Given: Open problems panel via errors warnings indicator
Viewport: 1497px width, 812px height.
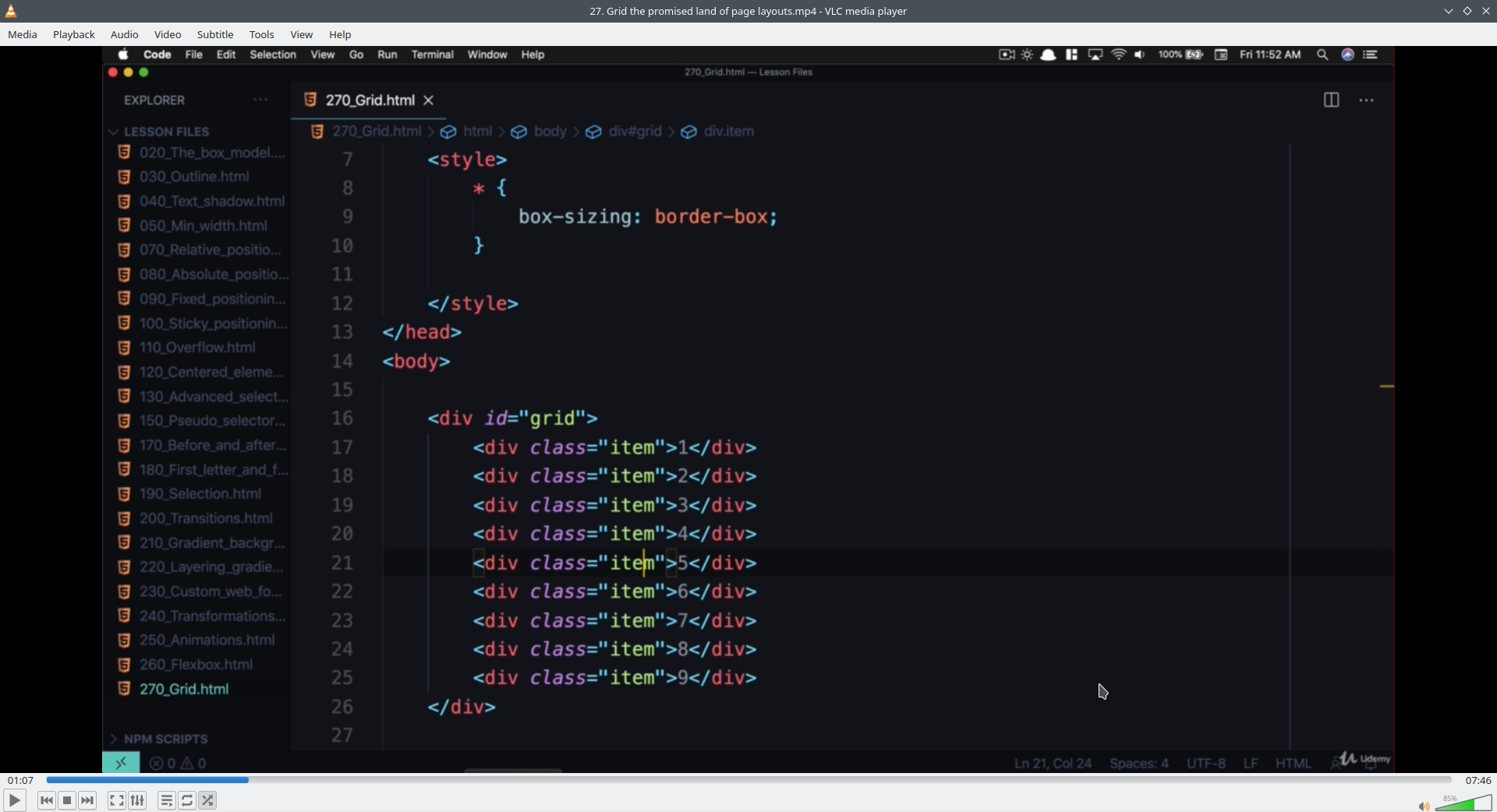Looking at the screenshot, I should (x=178, y=764).
